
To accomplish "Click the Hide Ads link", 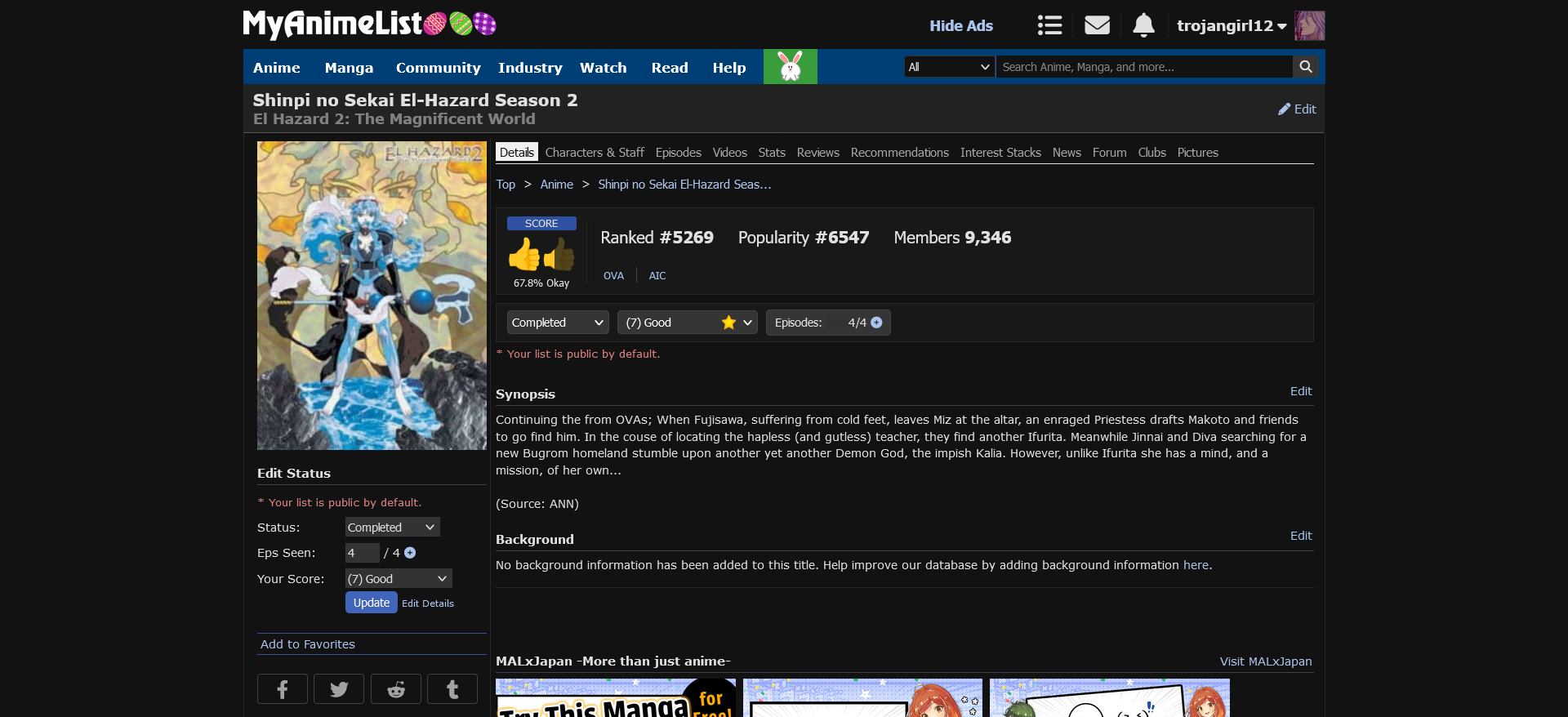I will 961,25.
